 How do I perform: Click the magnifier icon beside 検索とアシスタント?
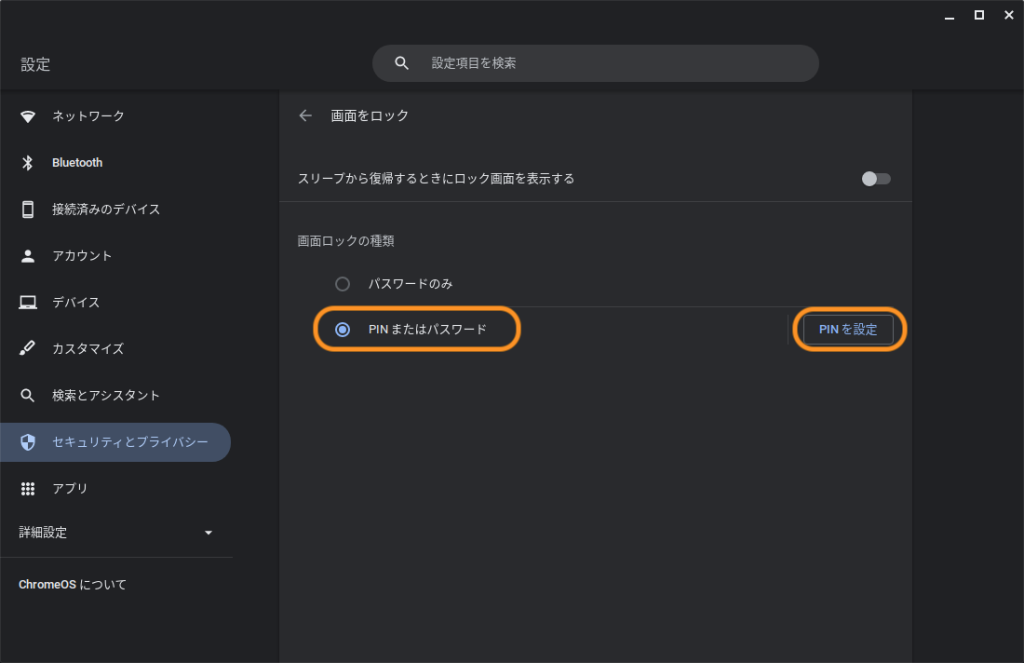[27, 395]
